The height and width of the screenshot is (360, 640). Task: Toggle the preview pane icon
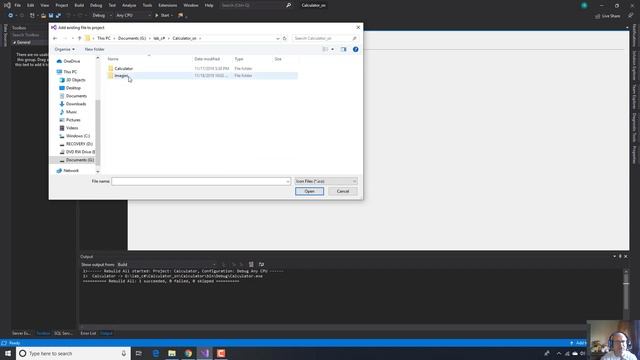click(343, 49)
